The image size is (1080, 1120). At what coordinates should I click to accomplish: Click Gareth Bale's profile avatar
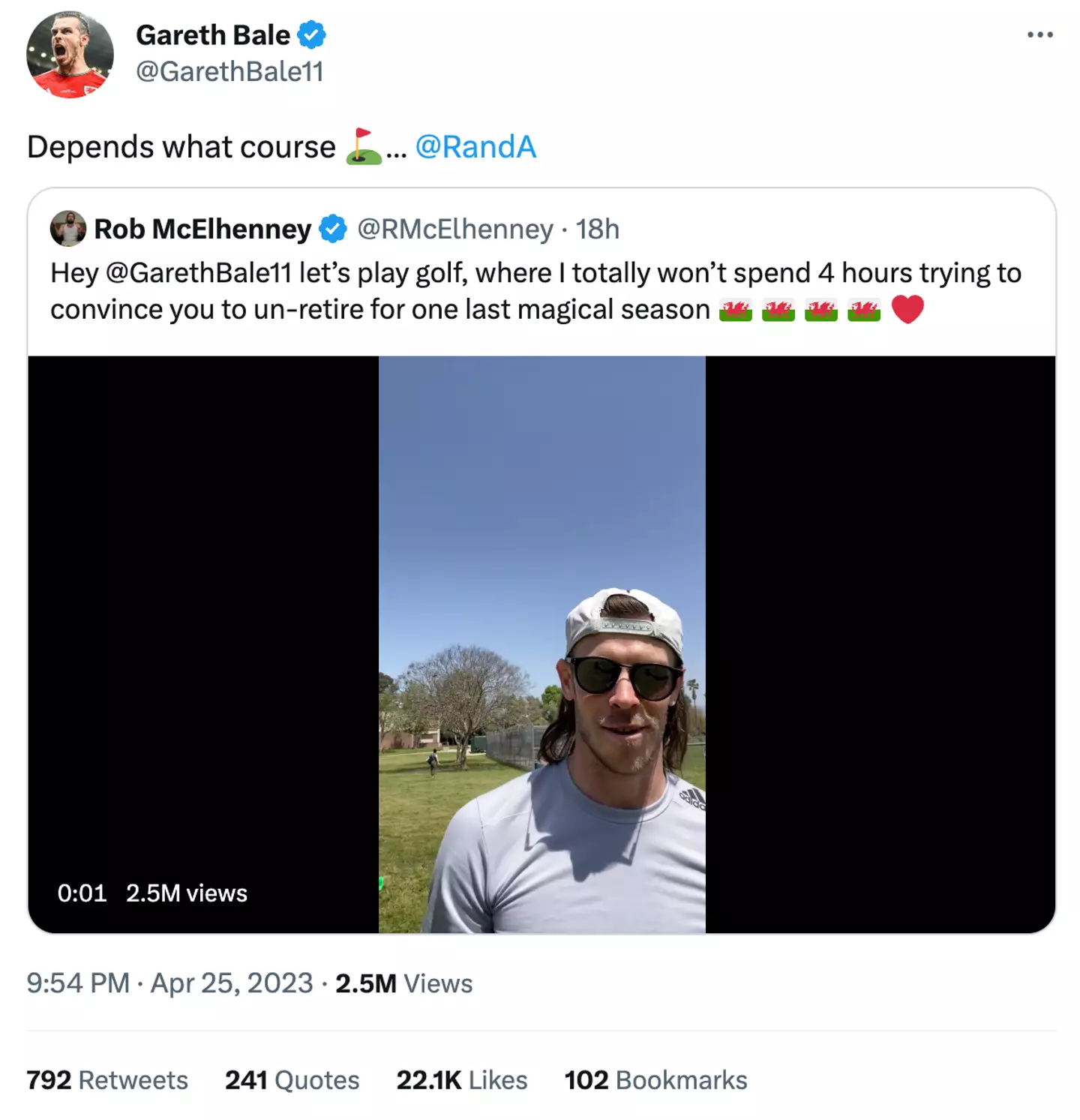coord(70,55)
